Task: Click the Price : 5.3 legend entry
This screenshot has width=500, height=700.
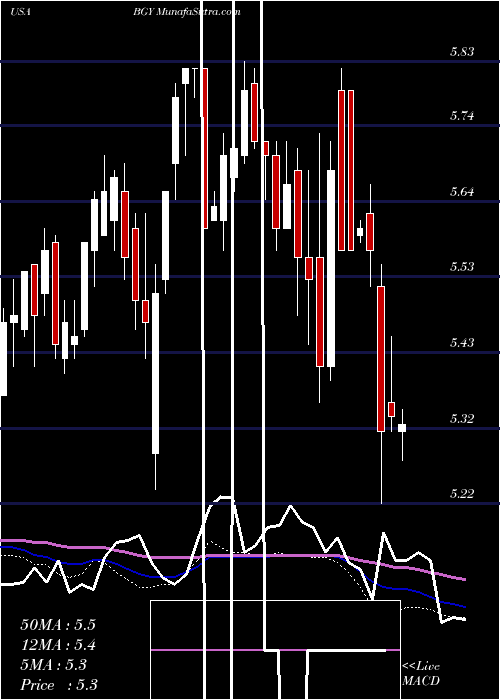Action: pos(59,685)
